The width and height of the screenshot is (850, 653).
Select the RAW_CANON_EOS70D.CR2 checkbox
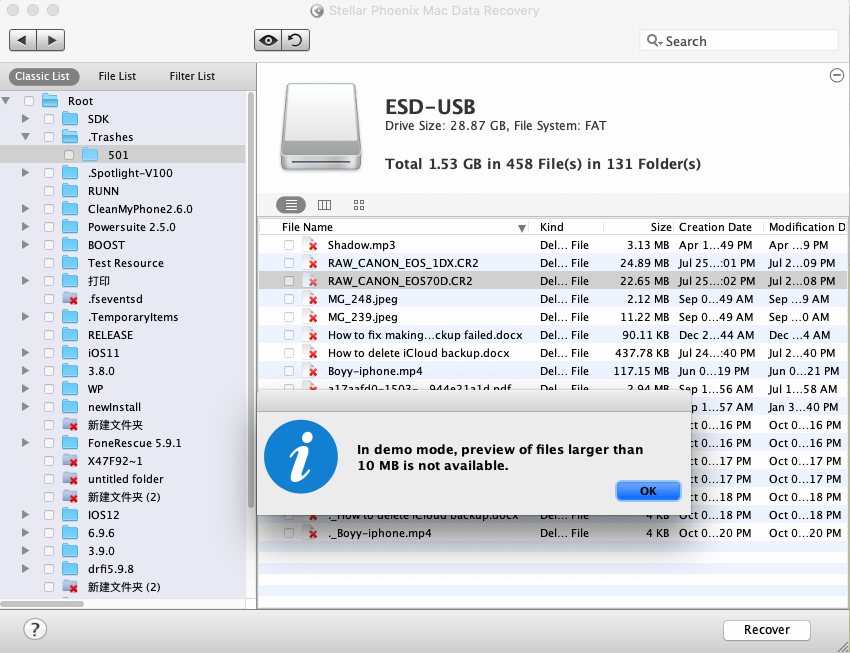click(x=289, y=281)
